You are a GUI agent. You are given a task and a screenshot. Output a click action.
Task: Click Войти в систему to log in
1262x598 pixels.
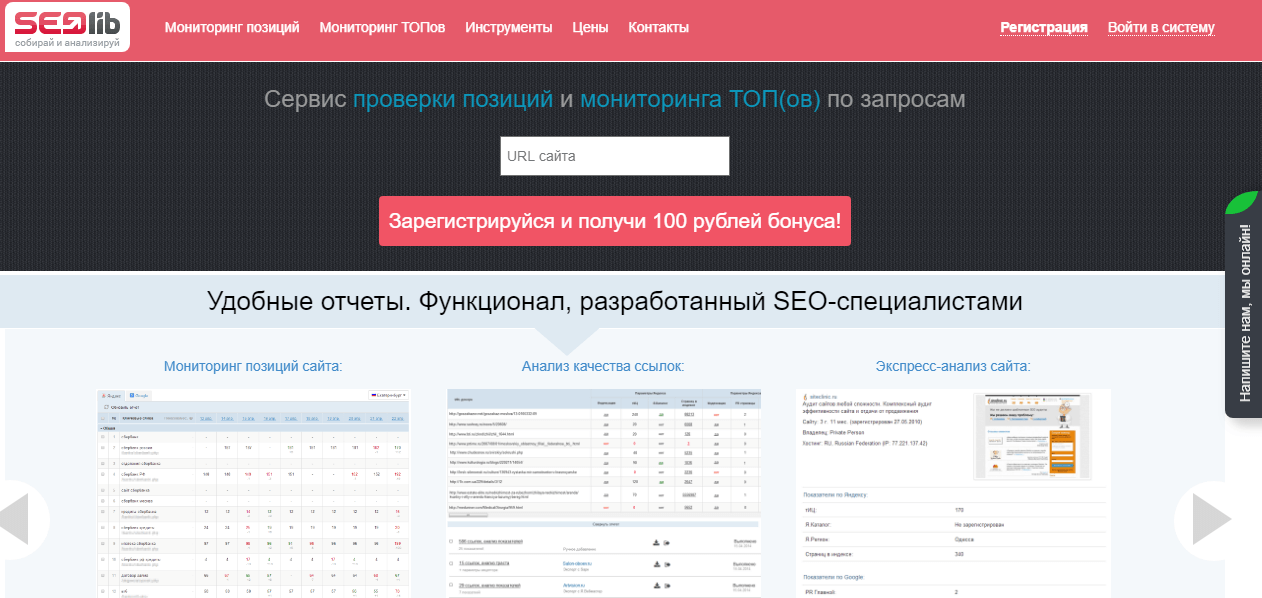click(x=1161, y=27)
